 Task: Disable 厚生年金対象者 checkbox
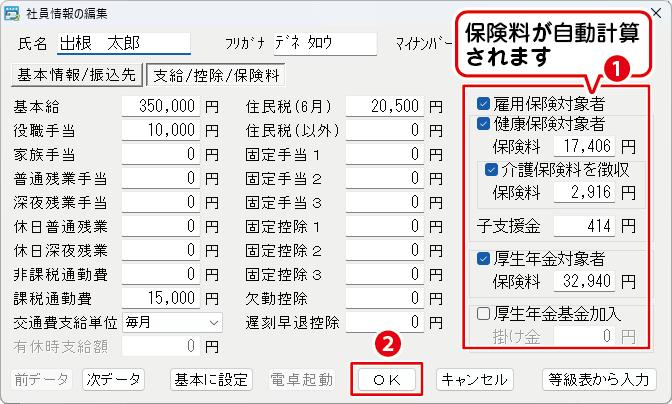[x=484, y=258]
